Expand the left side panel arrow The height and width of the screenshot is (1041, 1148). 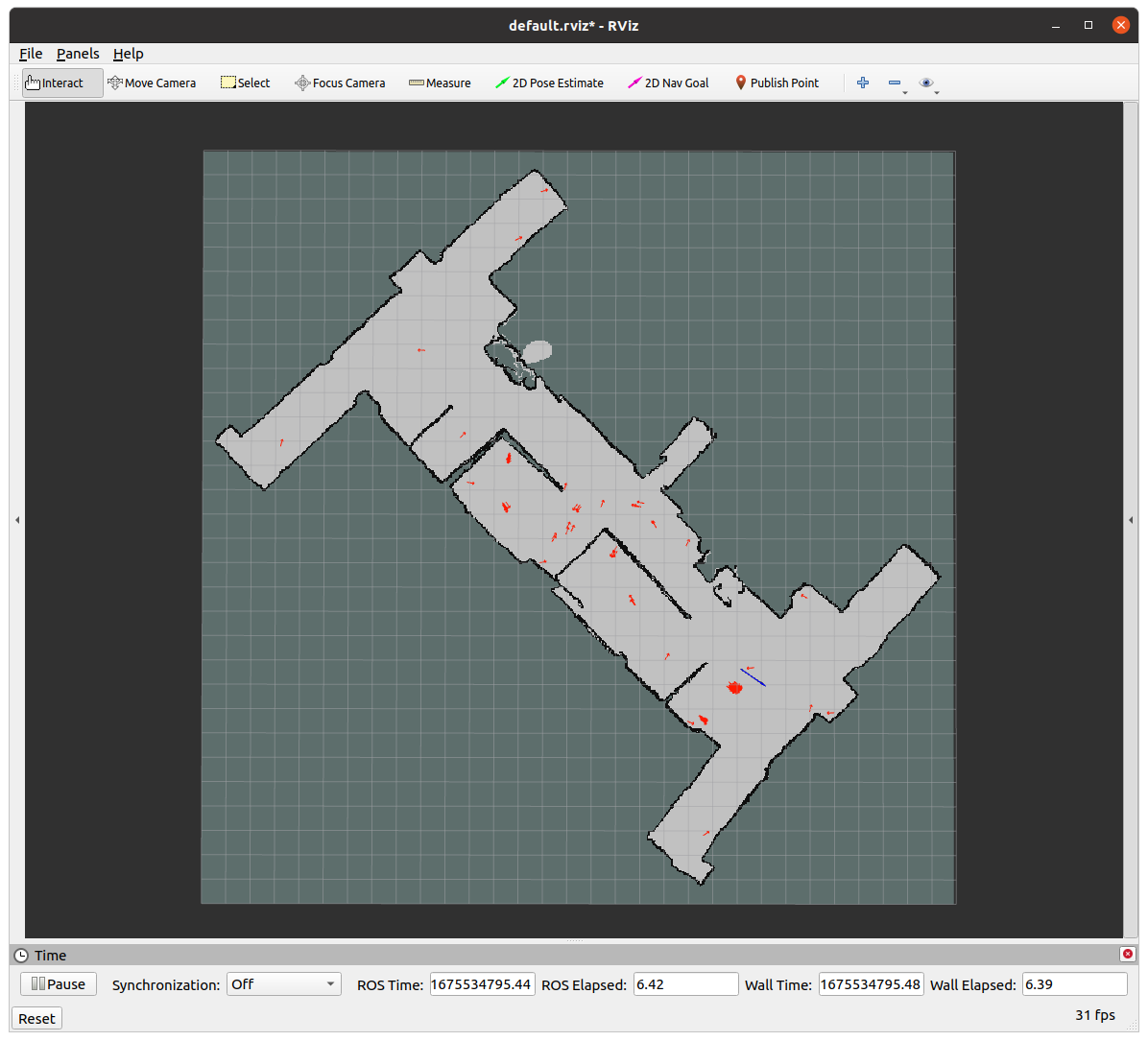17,520
